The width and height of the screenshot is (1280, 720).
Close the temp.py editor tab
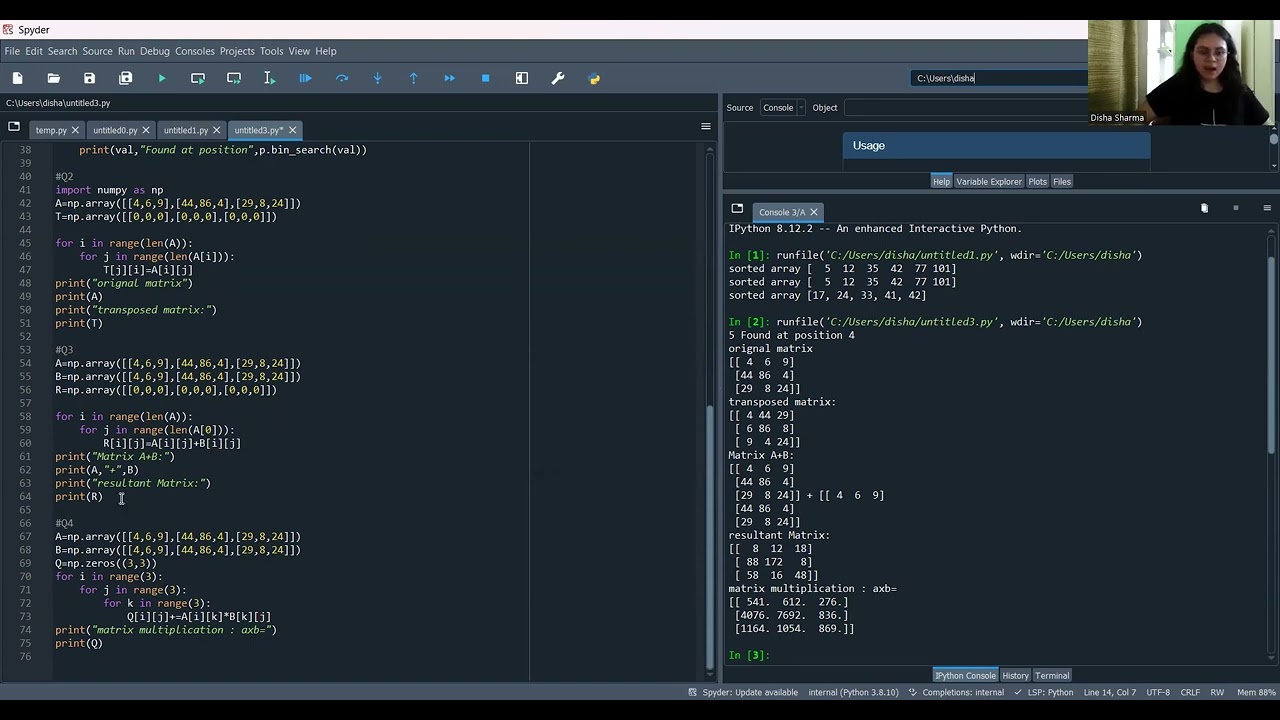[76, 130]
